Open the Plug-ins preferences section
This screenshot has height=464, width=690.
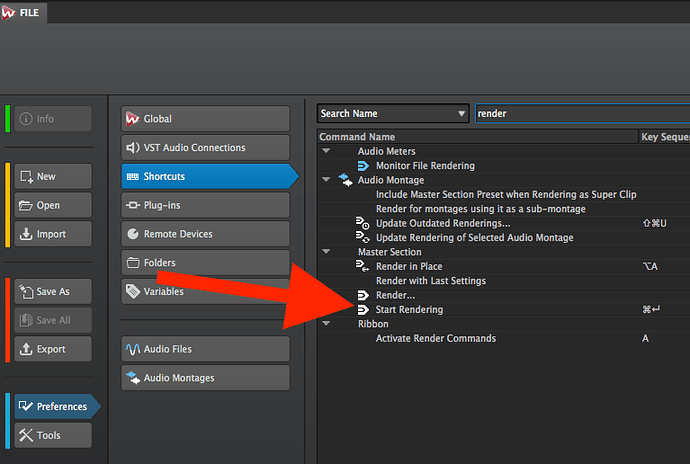tap(205, 205)
